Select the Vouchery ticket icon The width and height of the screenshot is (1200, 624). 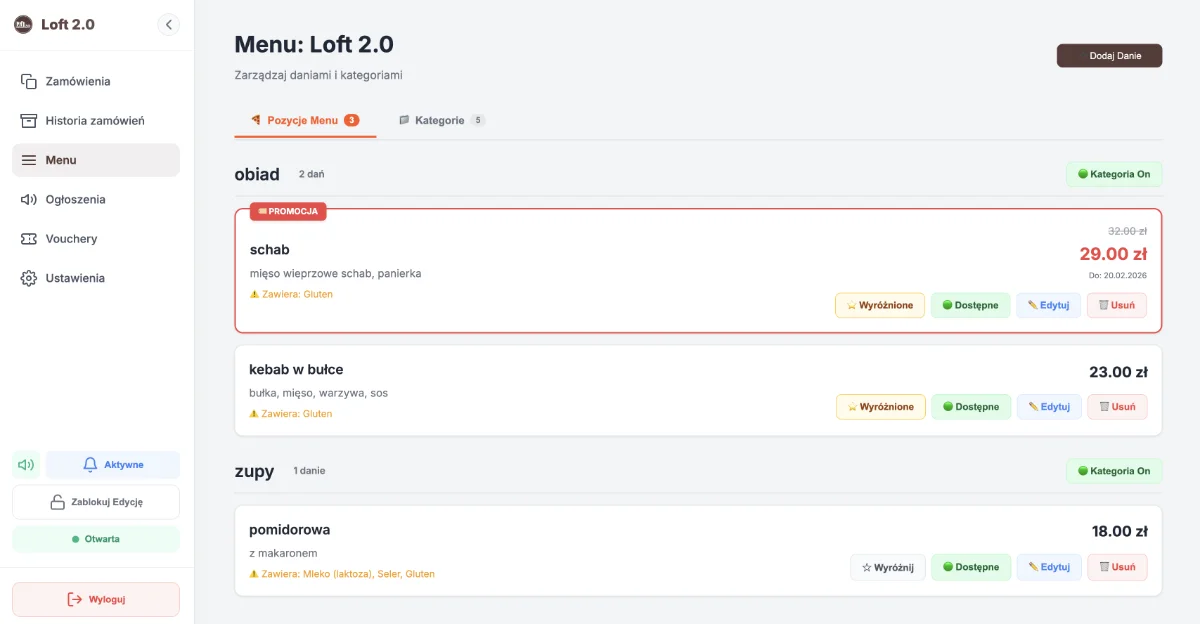coord(26,238)
